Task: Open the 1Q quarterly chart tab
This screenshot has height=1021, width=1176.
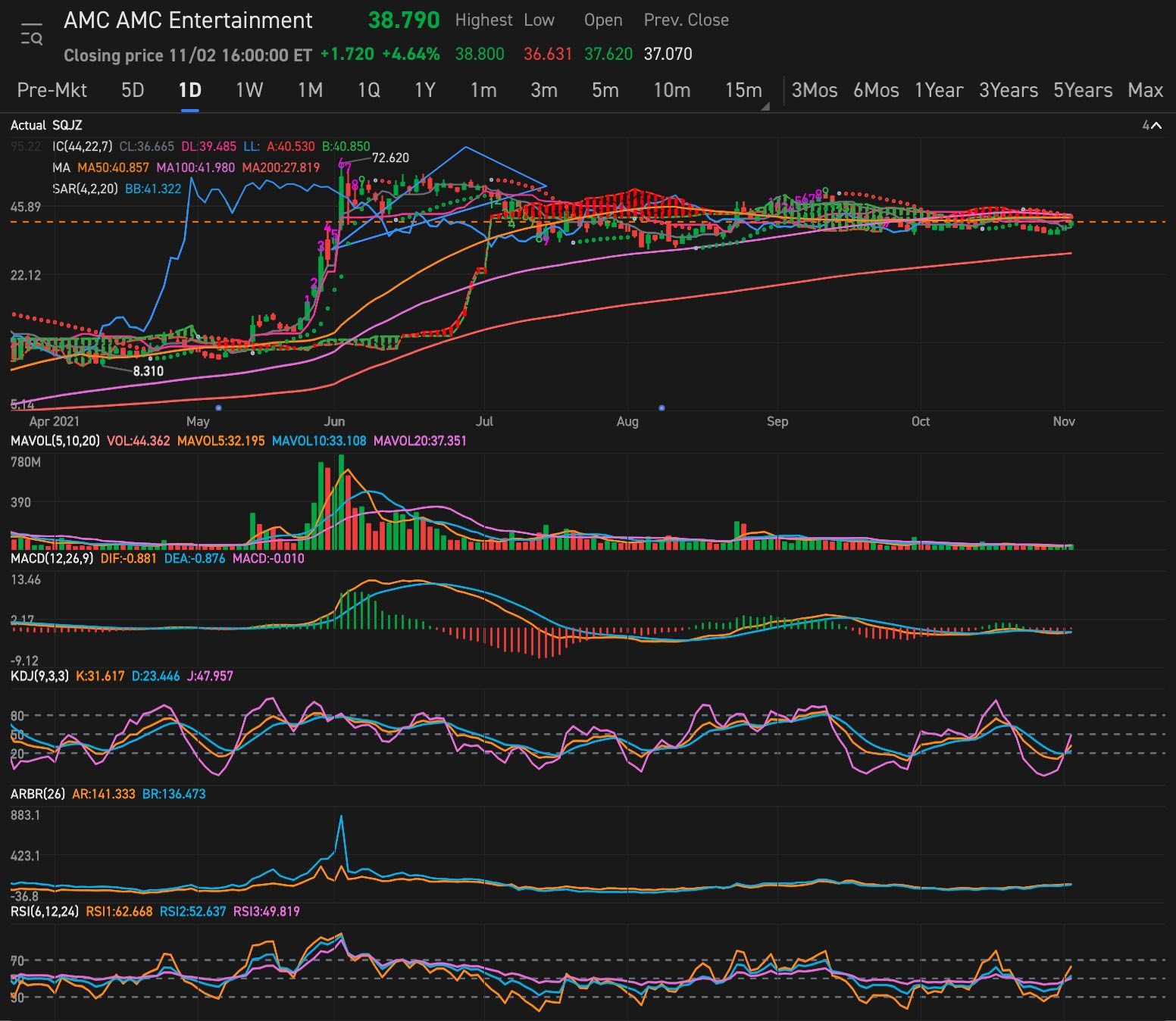Action: pyautogui.click(x=369, y=90)
